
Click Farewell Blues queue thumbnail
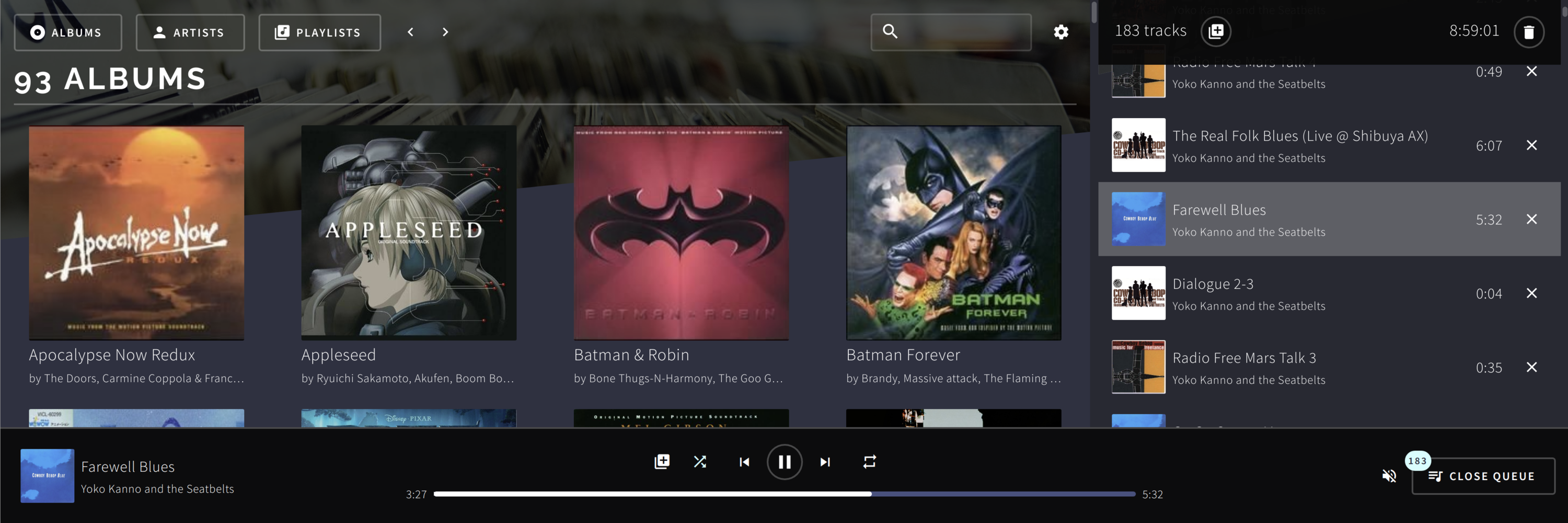click(x=1138, y=219)
